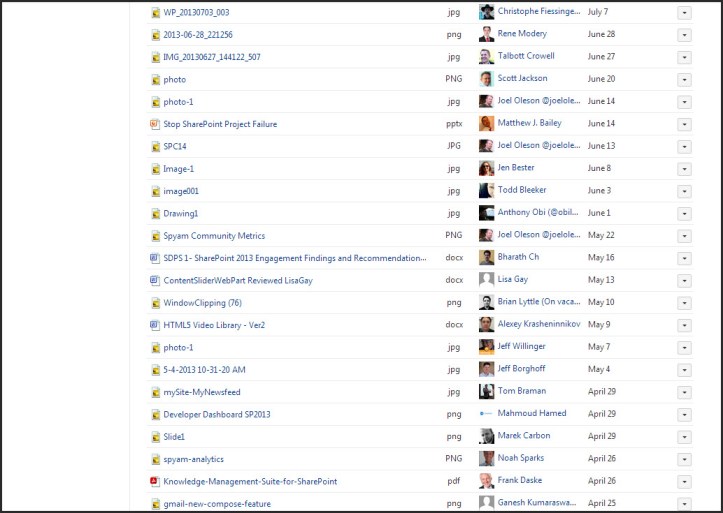Screen dimensions: 723x513
Task: Open dropdown for 2013-06-28_221256 row
Action: pos(684,35)
